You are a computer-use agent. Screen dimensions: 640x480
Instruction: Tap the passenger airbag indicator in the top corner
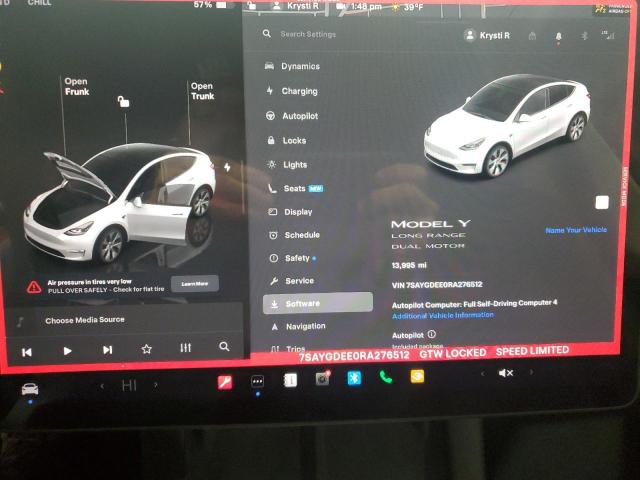point(611,9)
